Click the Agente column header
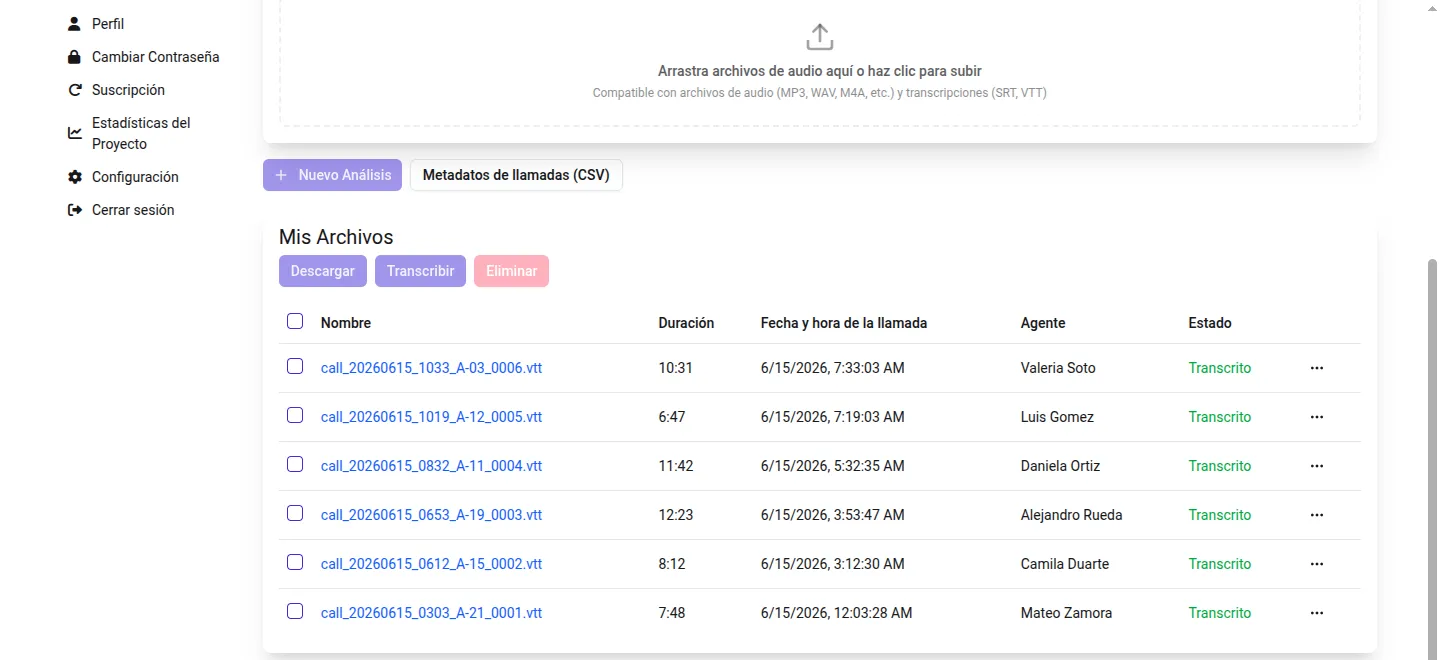The image size is (1440, 660). pos(1043,323)
